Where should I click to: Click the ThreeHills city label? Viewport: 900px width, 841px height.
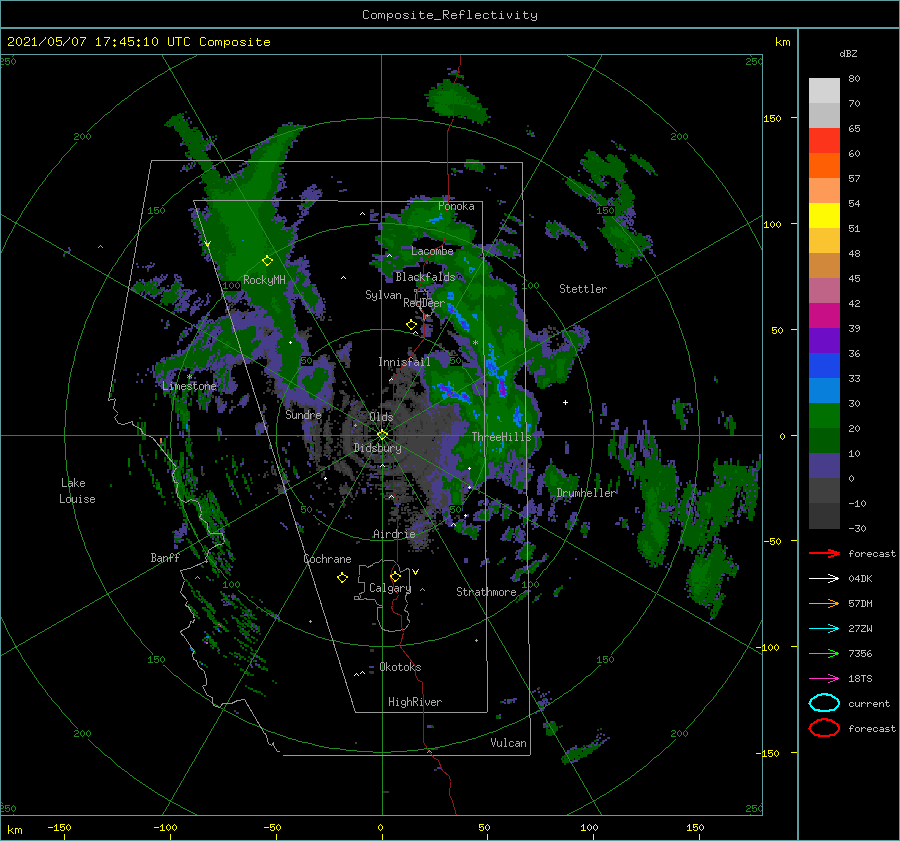(x=502, y=437)
